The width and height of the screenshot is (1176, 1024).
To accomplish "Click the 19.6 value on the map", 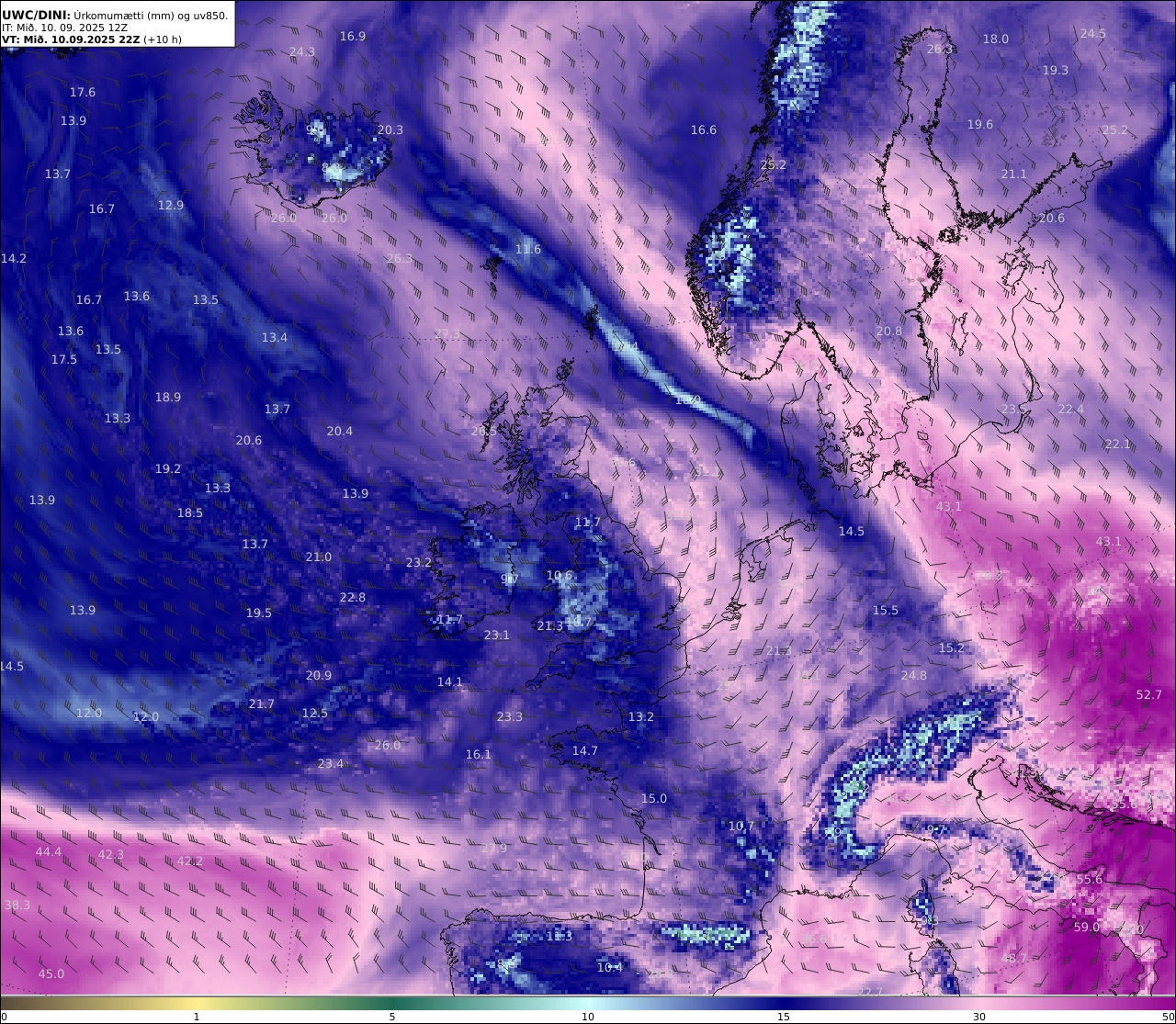I will coord(980,124).
